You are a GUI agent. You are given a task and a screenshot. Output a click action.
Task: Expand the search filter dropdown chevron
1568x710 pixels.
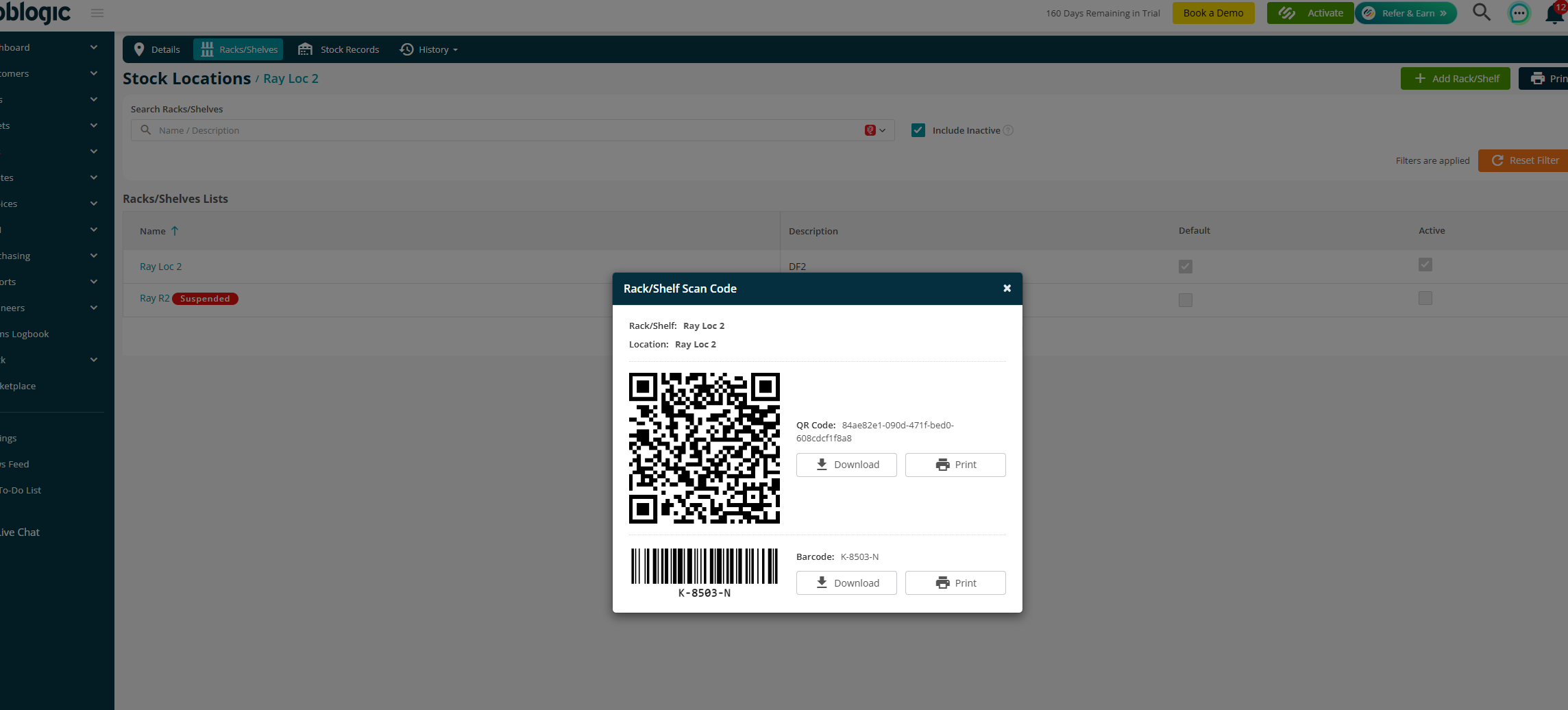click(x=883, y=130)
